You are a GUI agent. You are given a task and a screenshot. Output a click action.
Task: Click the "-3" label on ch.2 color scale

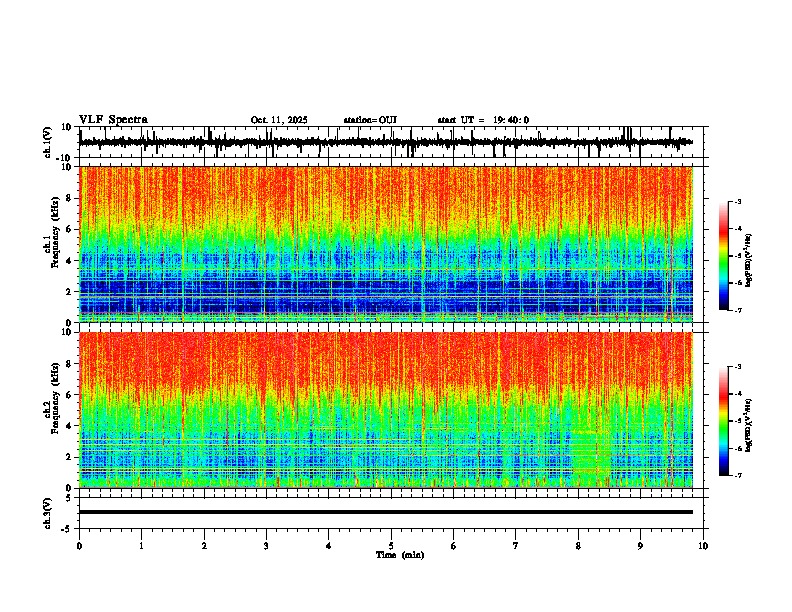pyautogui.click(x=737, y=367)
